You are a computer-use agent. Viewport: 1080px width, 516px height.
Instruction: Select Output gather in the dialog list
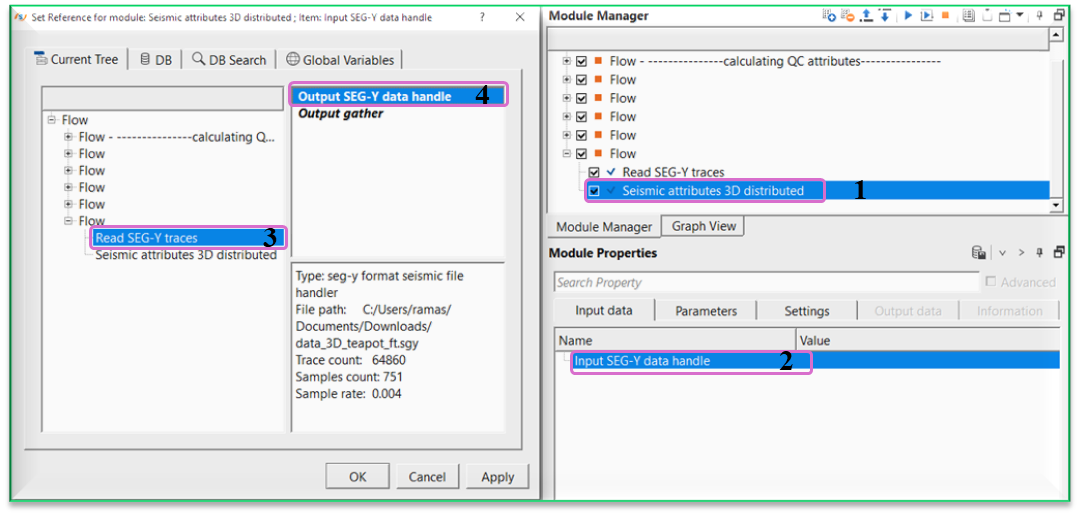[340, 114]
